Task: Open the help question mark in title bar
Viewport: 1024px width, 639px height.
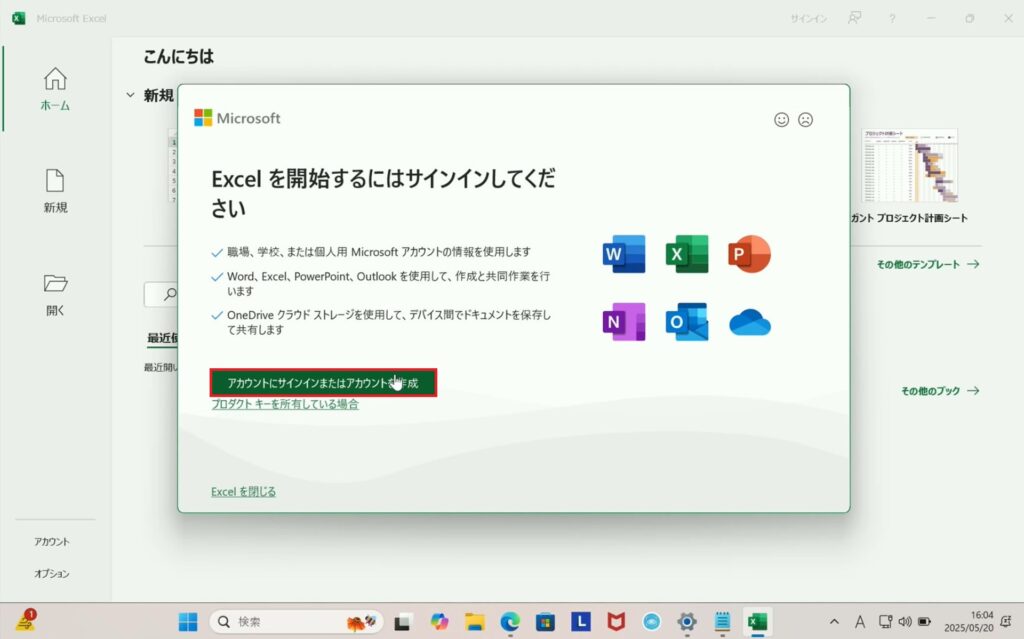Action: click(891, 18)
